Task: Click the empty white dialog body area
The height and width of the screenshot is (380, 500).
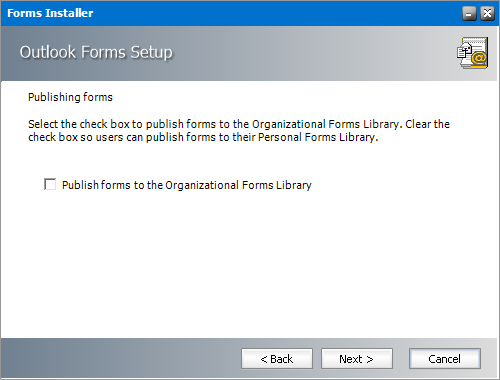Action: (248, 267)
